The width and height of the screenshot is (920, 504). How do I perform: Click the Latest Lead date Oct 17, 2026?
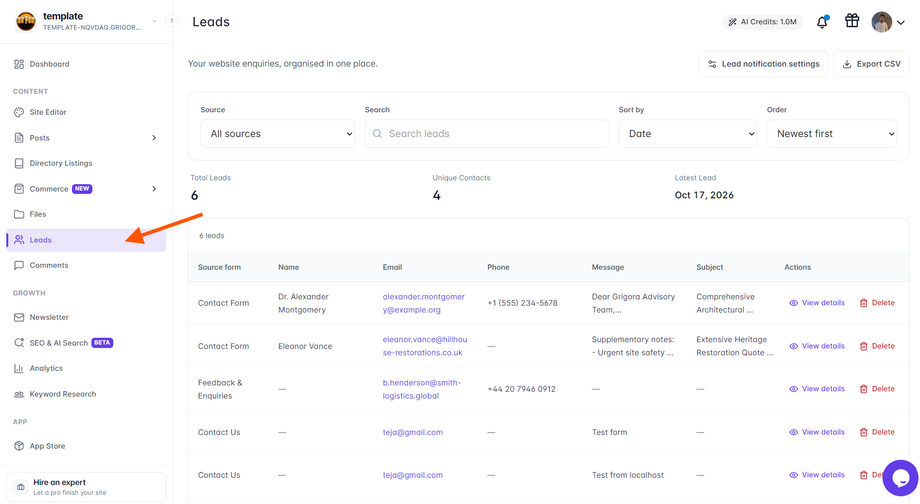click(x=704, y=195)
